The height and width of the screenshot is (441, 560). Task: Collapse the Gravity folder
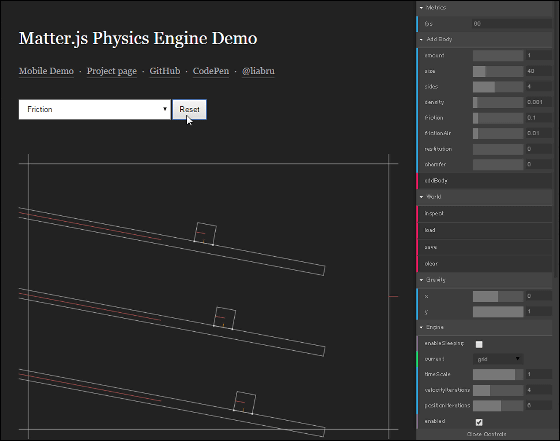point(484,280)
